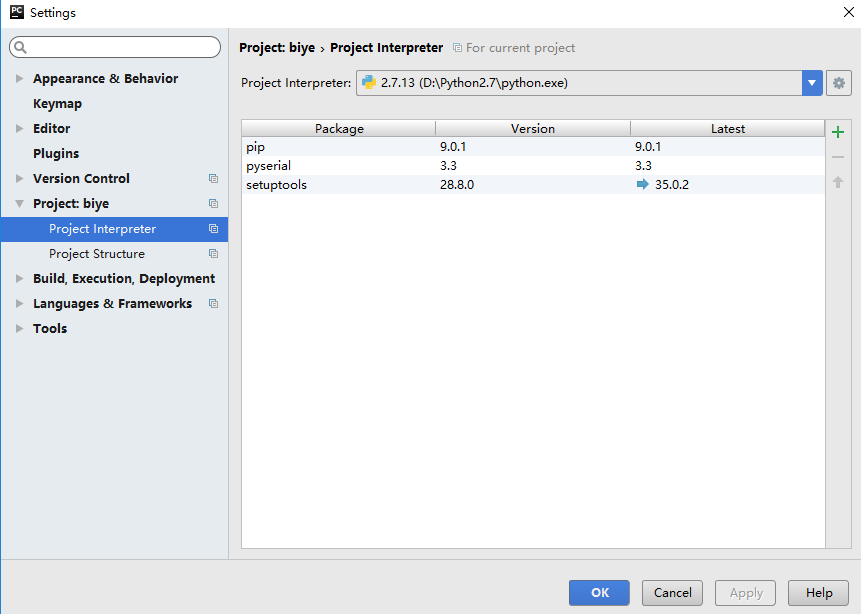The height and width of the screenshot is (614, 861).
Task: Click the For current project icon
Action: [x=457, y=48]
